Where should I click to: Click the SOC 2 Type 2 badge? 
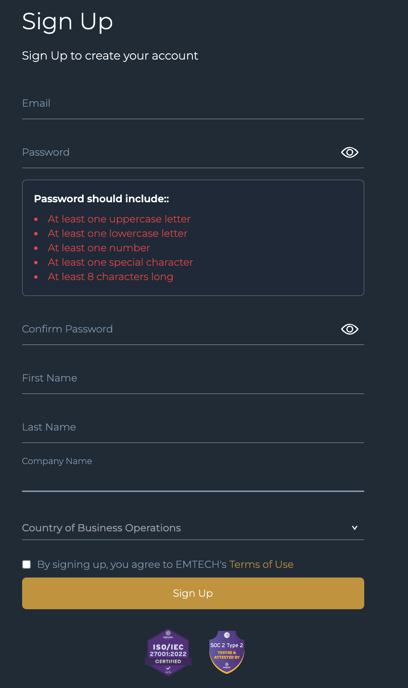tap(226, 652)
